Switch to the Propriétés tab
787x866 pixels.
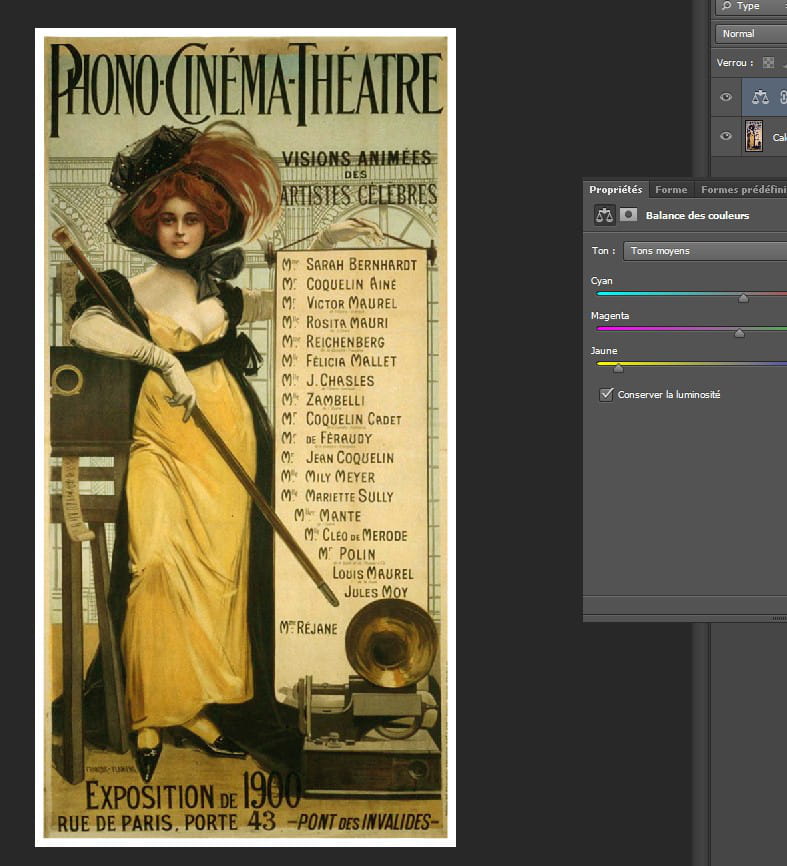[x=615, y=189]
